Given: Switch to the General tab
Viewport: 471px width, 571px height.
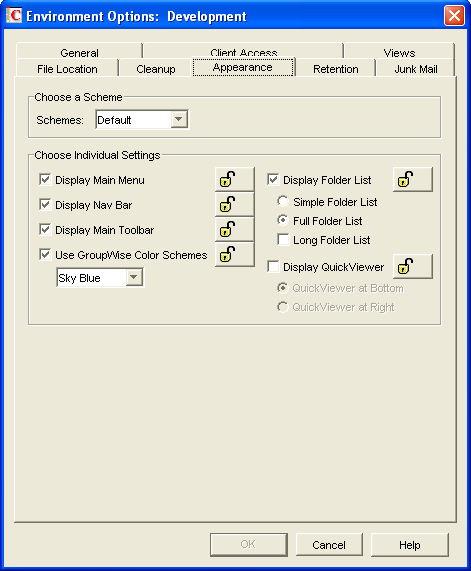Looking at the screenshot, I should (x=79, y=51).
